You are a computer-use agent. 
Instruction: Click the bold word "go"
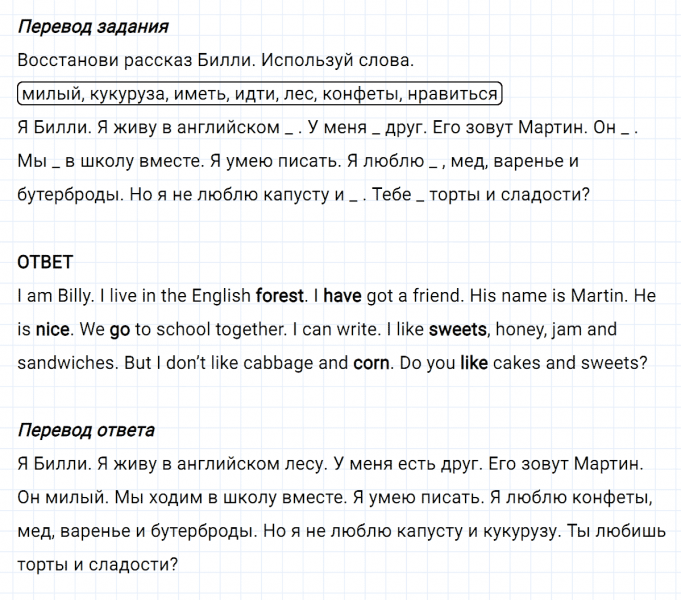[120, 329]
